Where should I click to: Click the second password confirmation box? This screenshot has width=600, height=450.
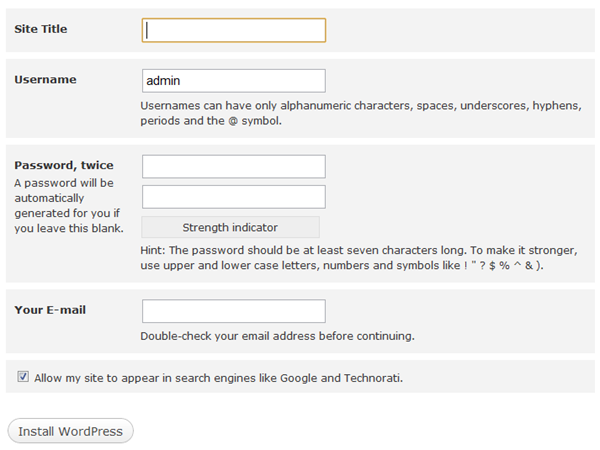pyautogui.click(x=233, y=196)
